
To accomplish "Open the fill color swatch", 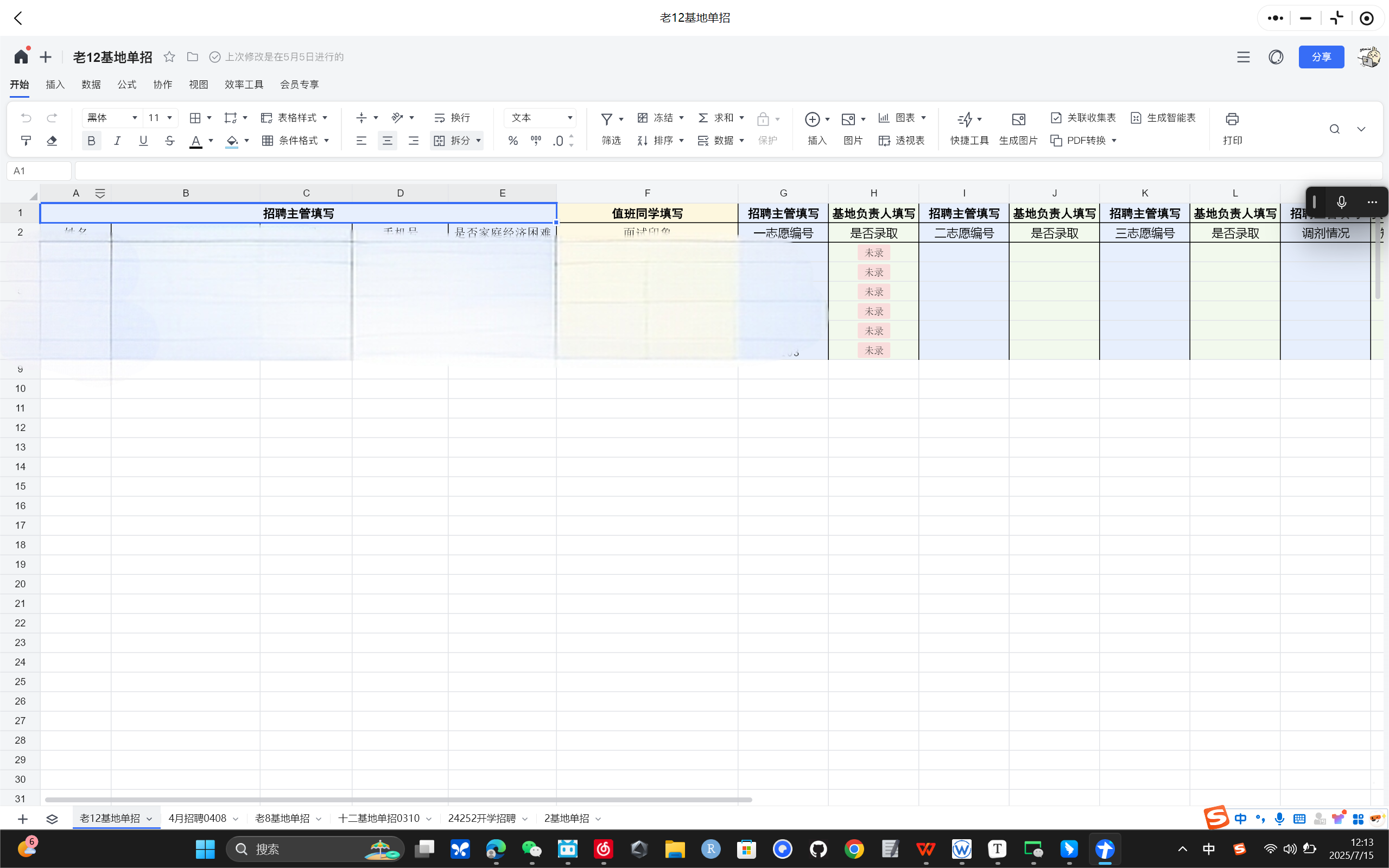I will 232,141.
